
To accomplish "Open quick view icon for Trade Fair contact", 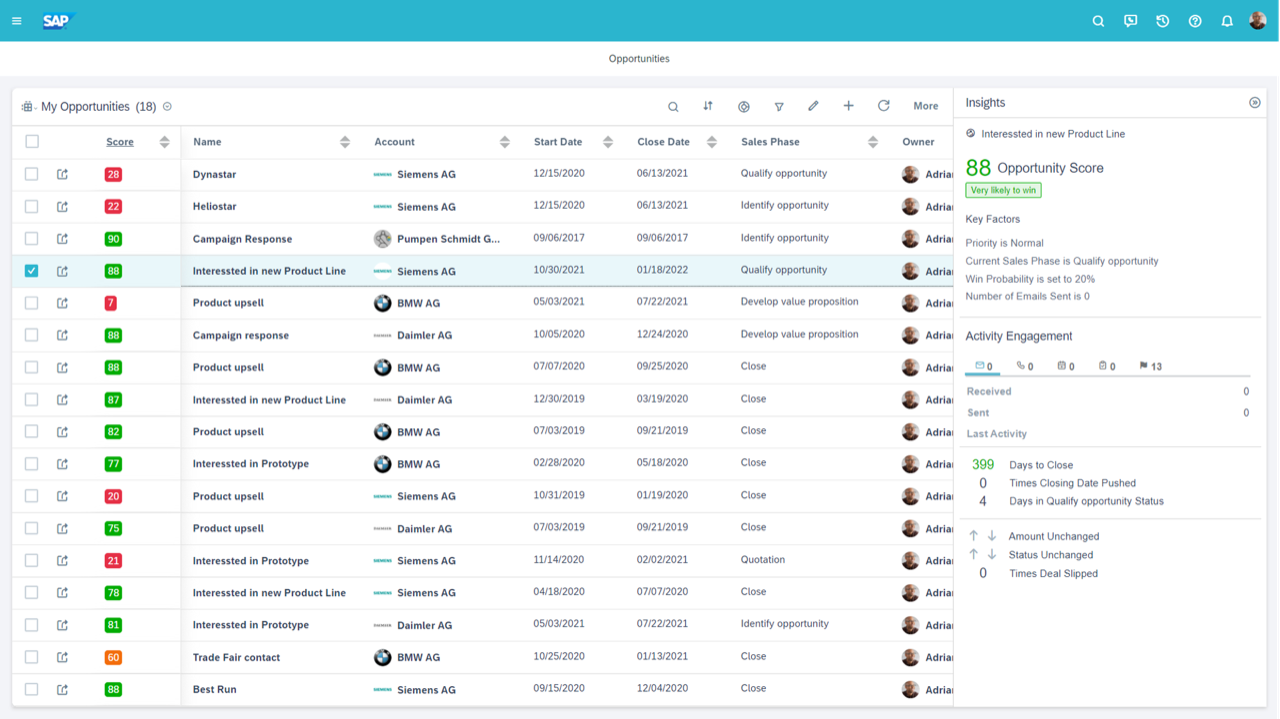I will click(62, 657).
